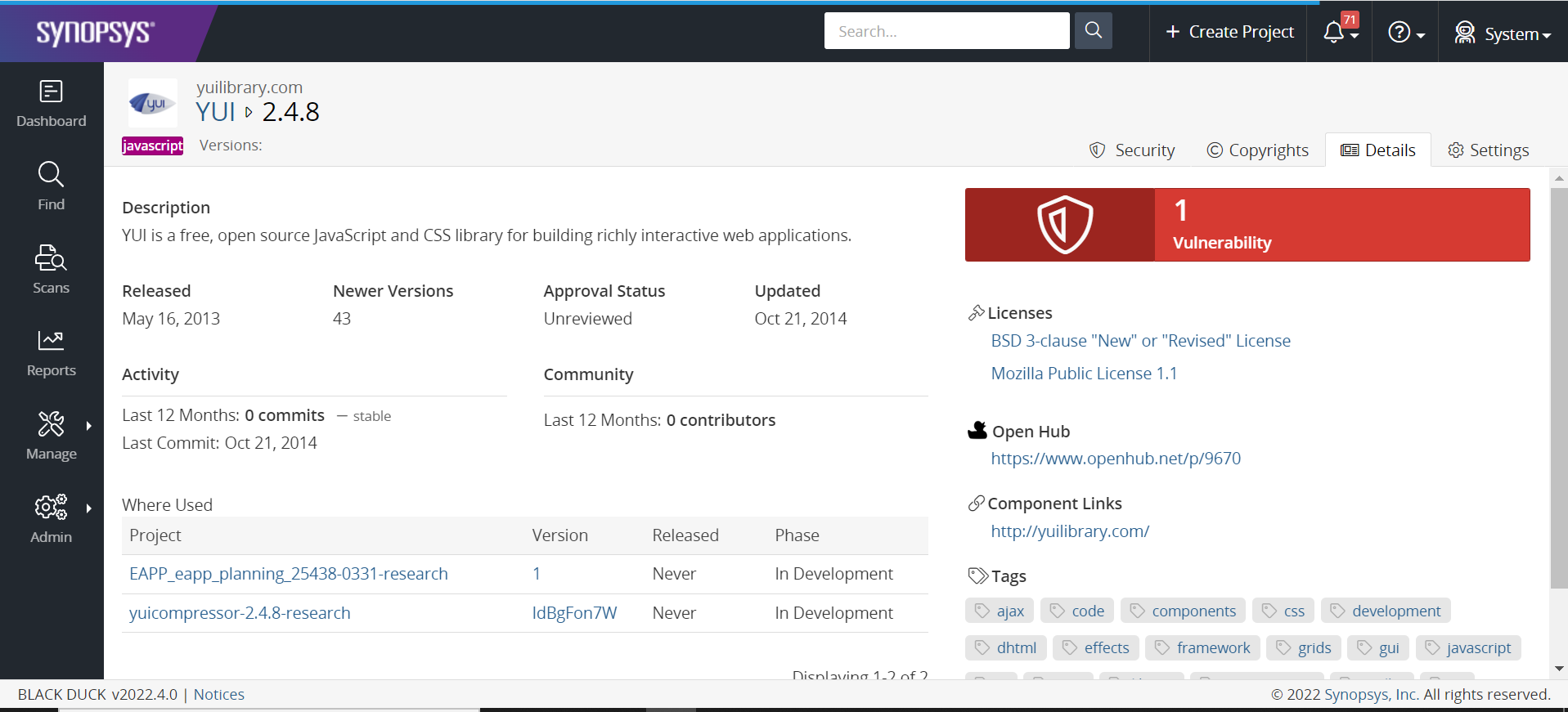The width and height of the screenshot is (1568, 712).
Task: Click the version arrow next to YUI
Action: [249, 112]
